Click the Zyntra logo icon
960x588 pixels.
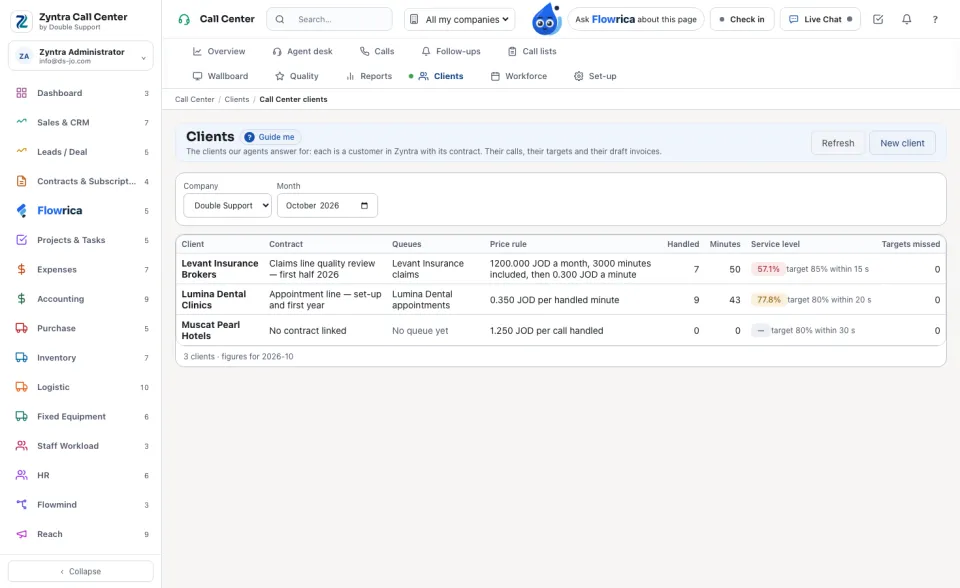[22, 21]
